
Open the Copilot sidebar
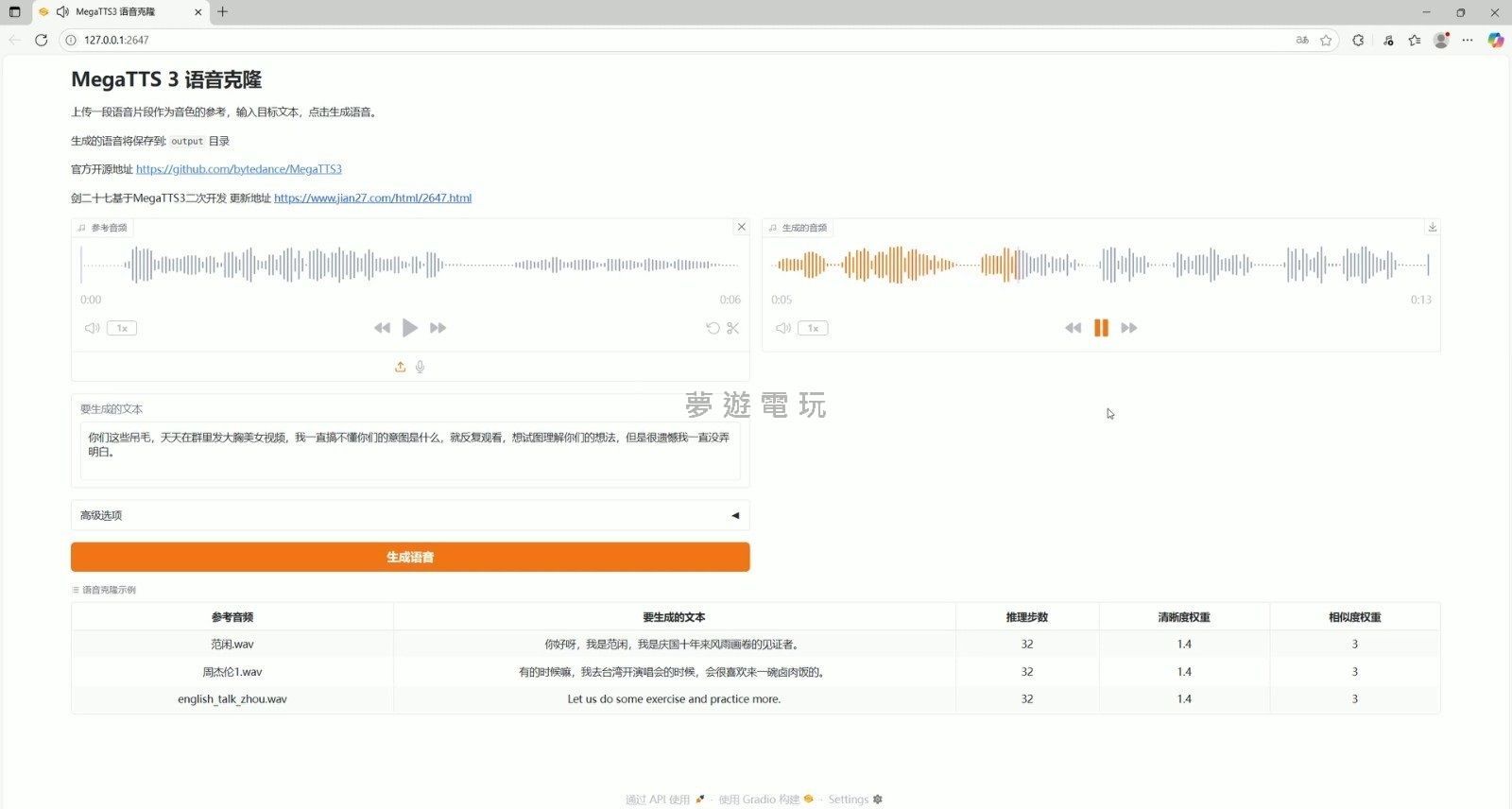(x=1496, y=40)
